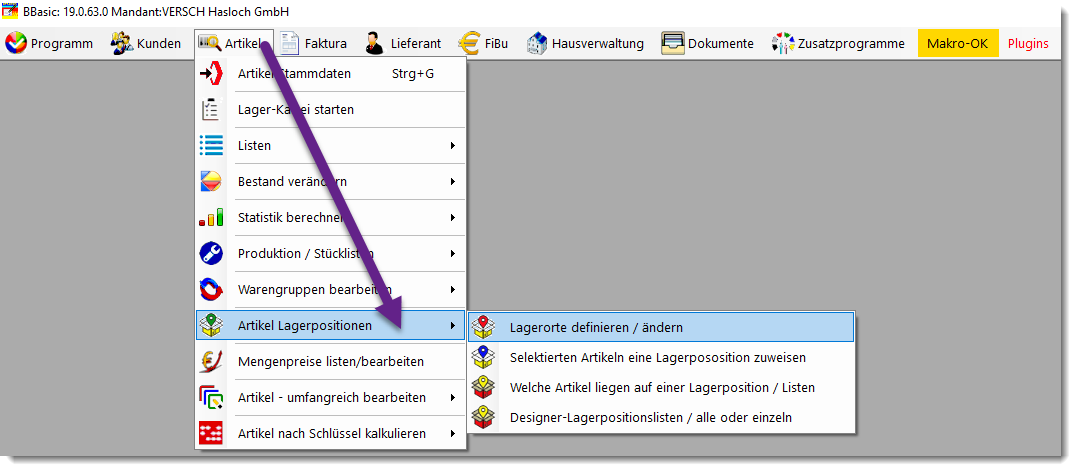Select Mengenpreise listen/bearbeiten entry
This screenshot has height=471, width=1076.
[331, 361]
